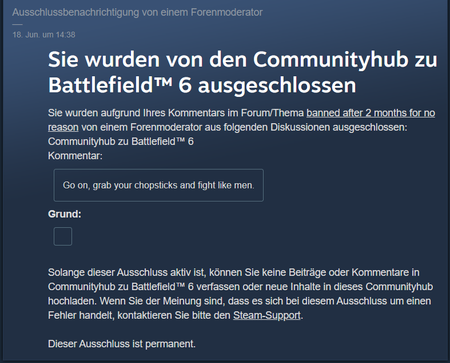Image resolution: width=450 pixels, height=363 pixels.
Task: Click the Kommentar: label
Action: (75, 156)
